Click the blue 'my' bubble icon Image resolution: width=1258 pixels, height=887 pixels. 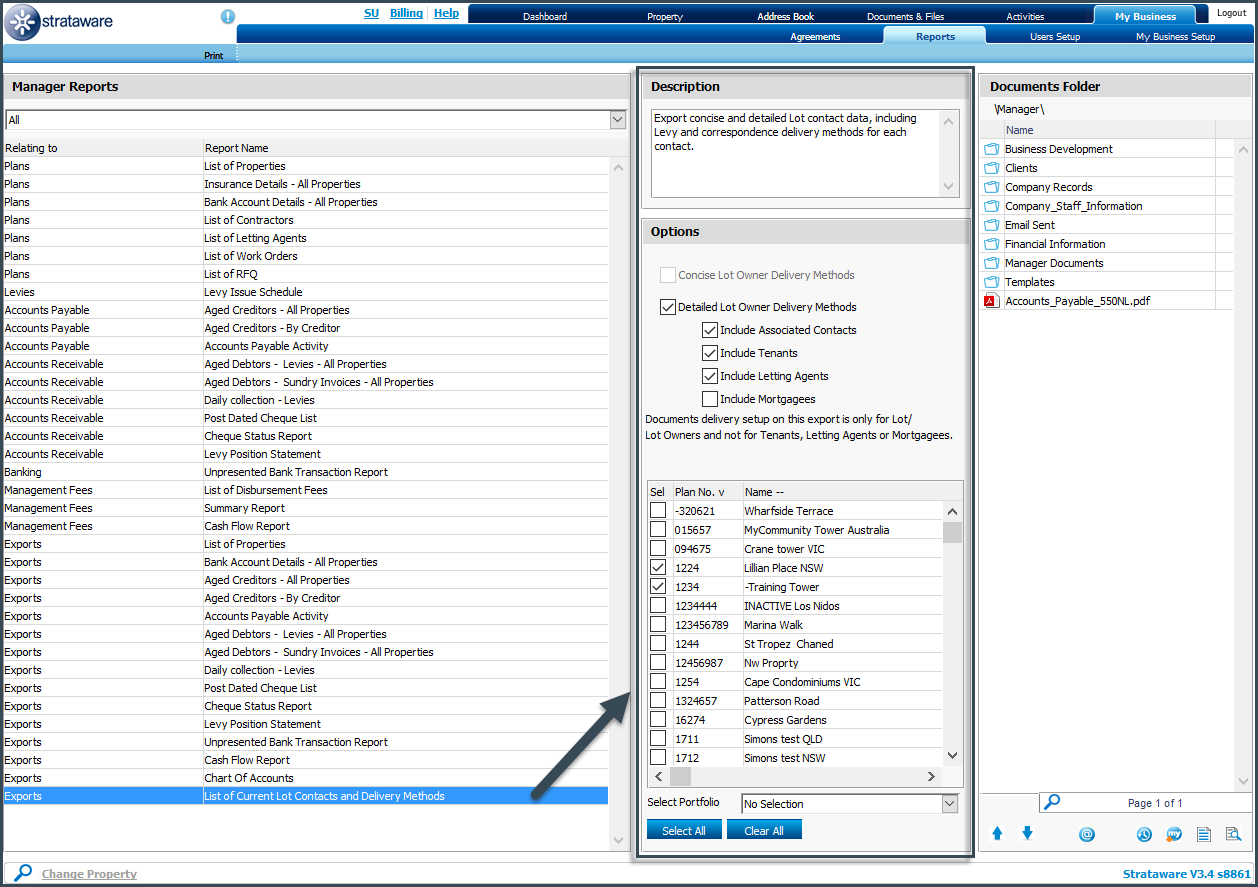point(1174,834)
